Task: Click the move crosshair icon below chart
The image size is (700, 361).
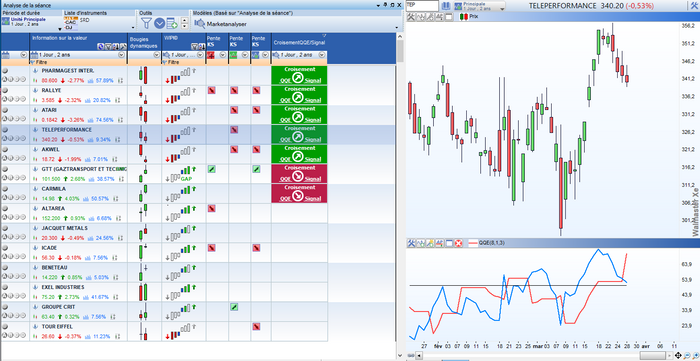Action: click(x=679, y=355)
